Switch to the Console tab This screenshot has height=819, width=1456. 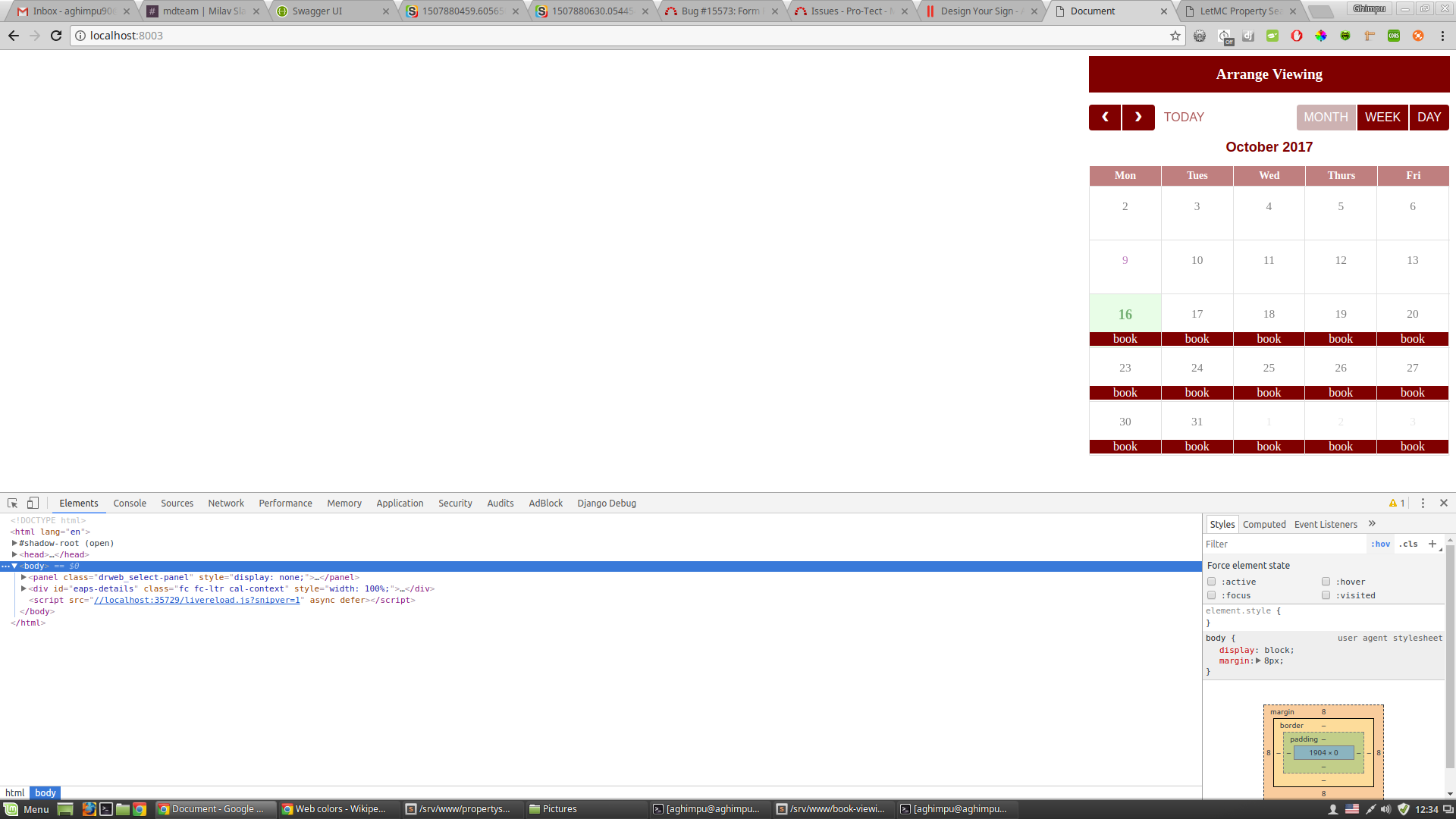(x=130, y=503)
